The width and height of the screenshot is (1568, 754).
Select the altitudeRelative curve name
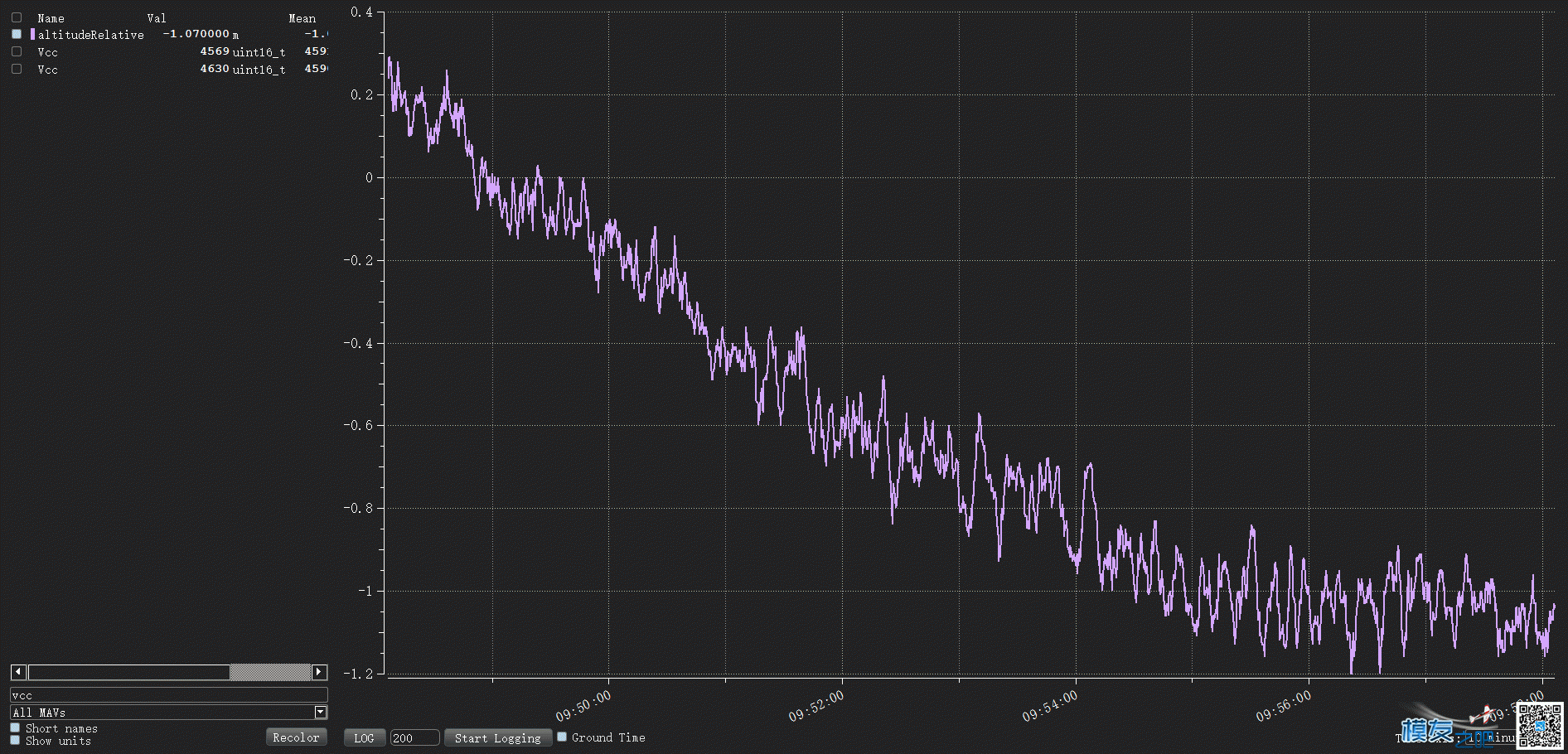click(91, 35)
